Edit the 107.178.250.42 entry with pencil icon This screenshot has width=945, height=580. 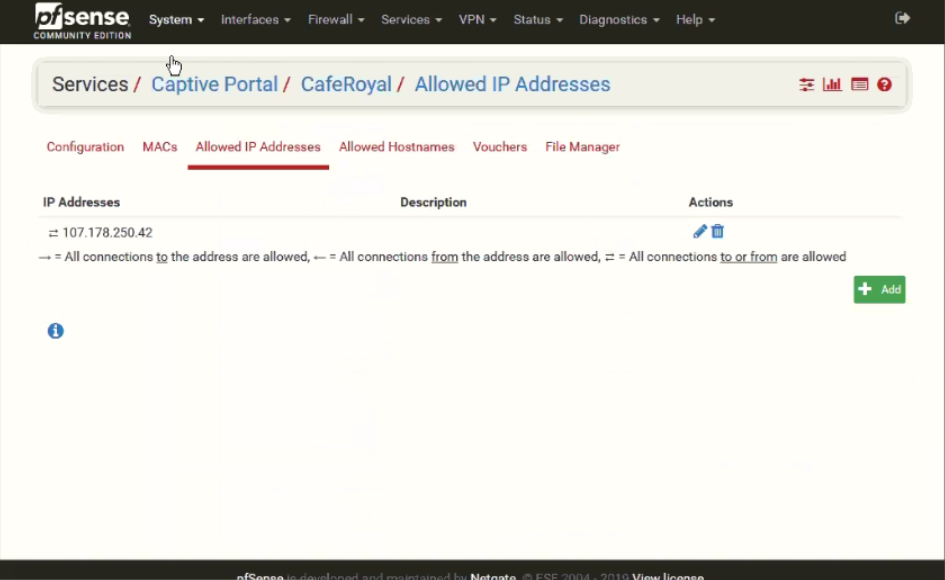(699, 231)
